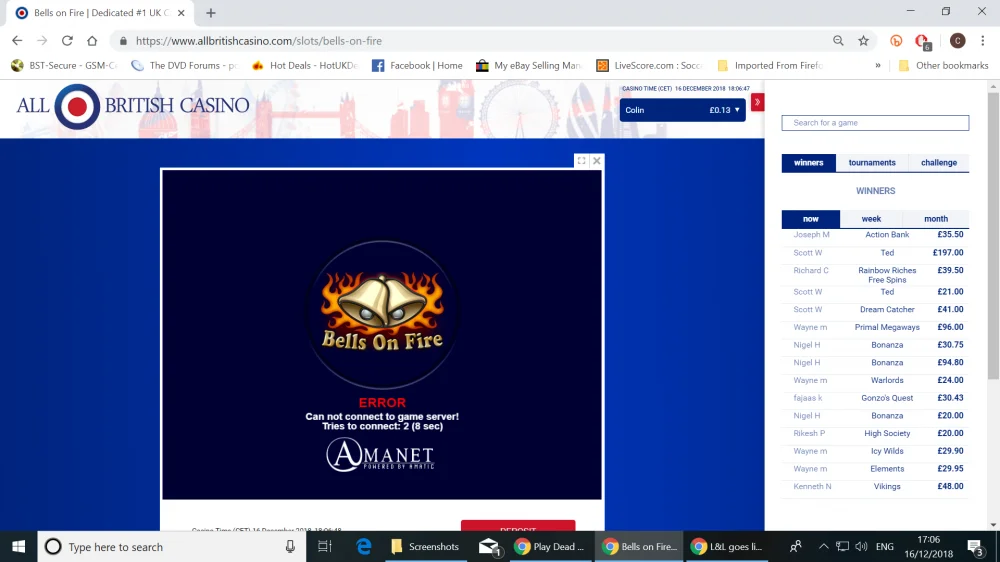Switch to L&L goes li... Chrome window
The width and height of the screenshot is (1000, 562).
[727, 547]
